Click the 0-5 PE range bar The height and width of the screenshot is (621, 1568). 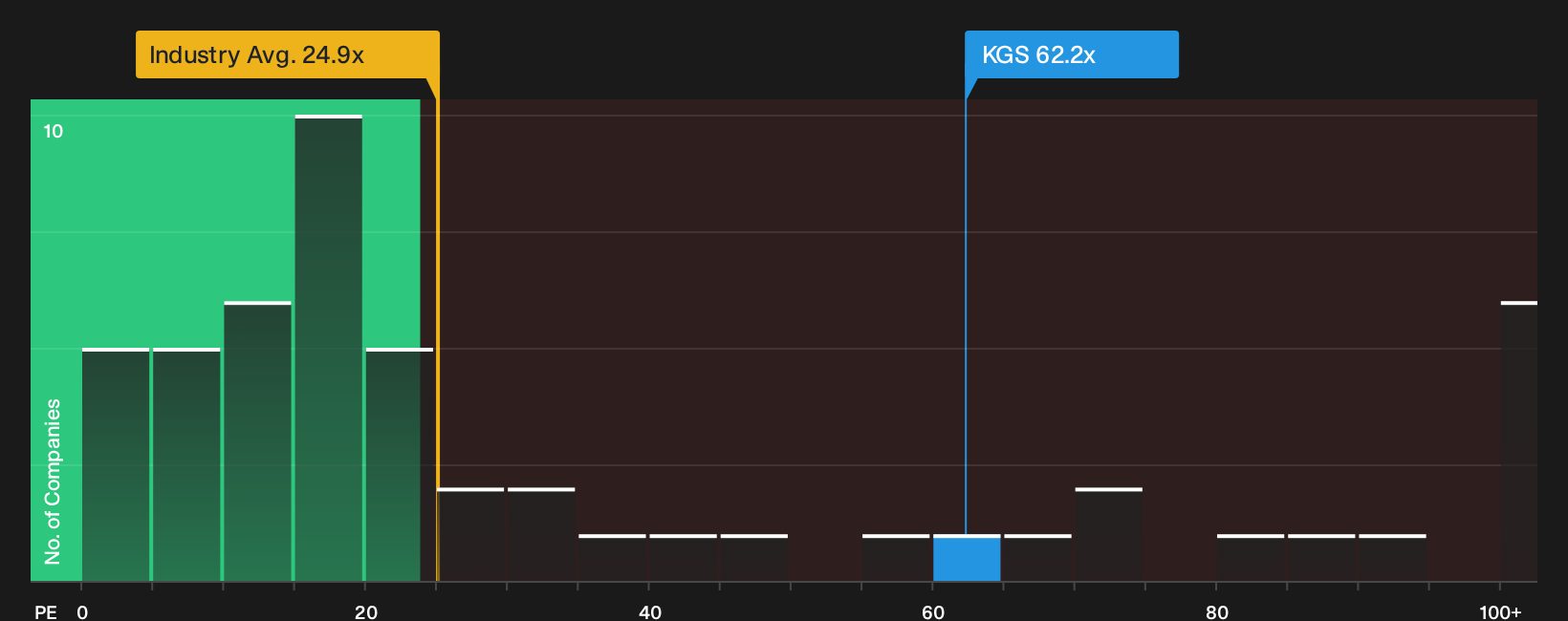(x=116, y=464)
